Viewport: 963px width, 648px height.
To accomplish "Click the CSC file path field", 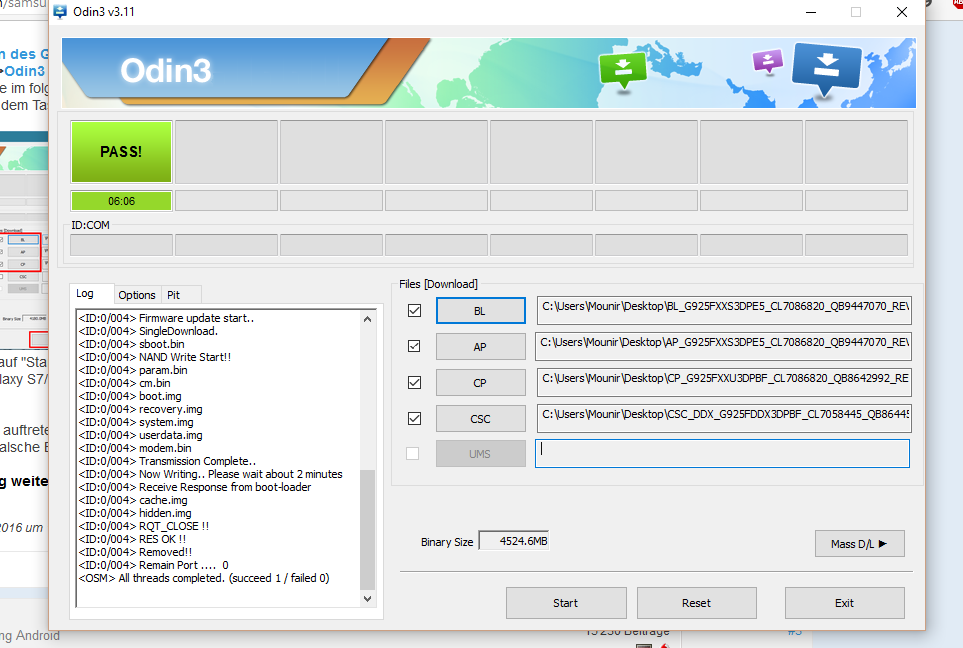I will 724,418.
